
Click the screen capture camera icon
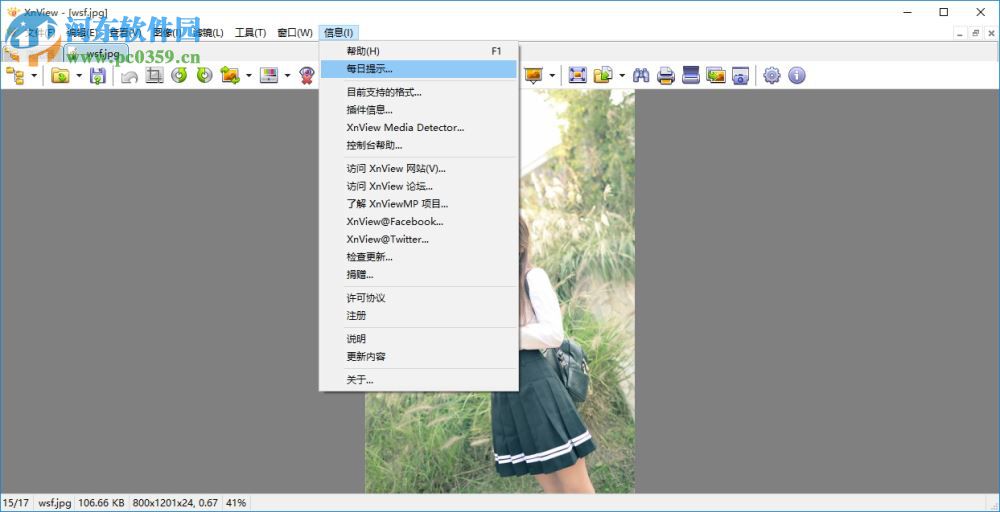(x=740, y=76)
